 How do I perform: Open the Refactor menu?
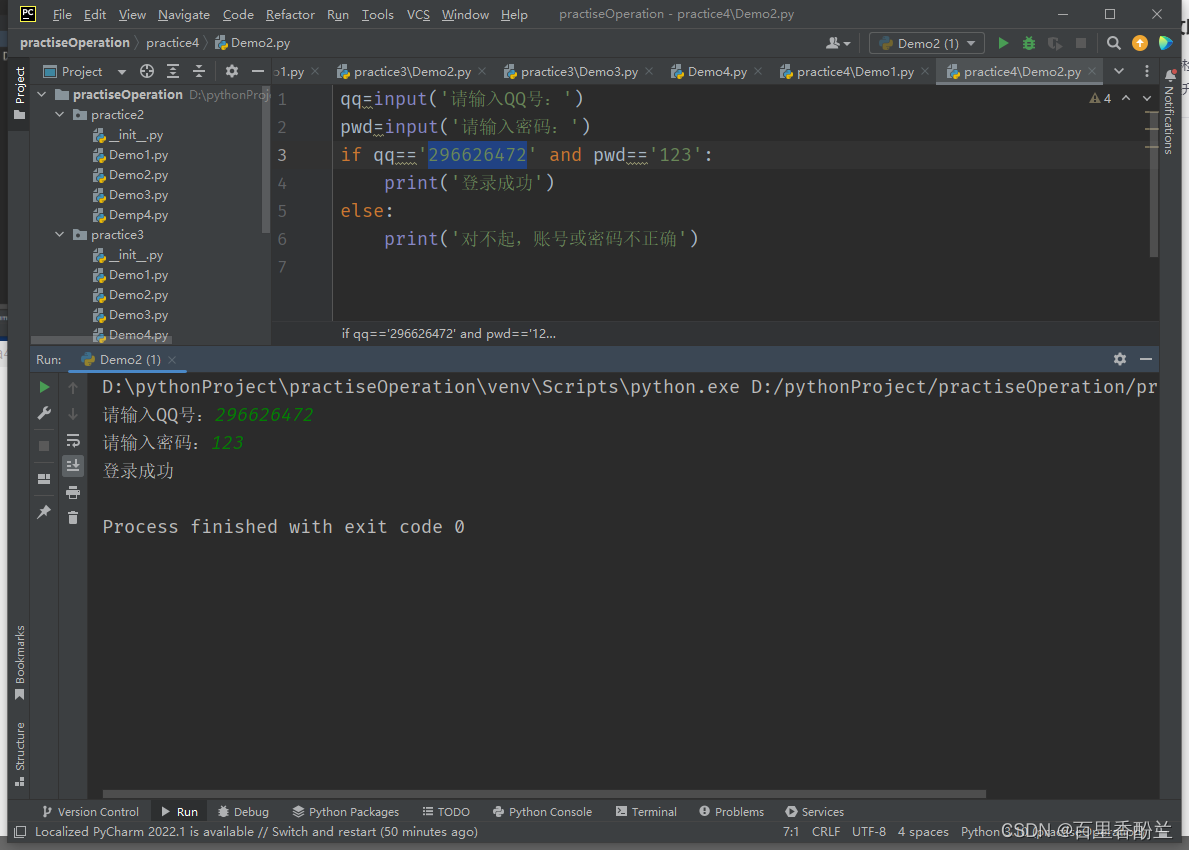pos(290,14)
